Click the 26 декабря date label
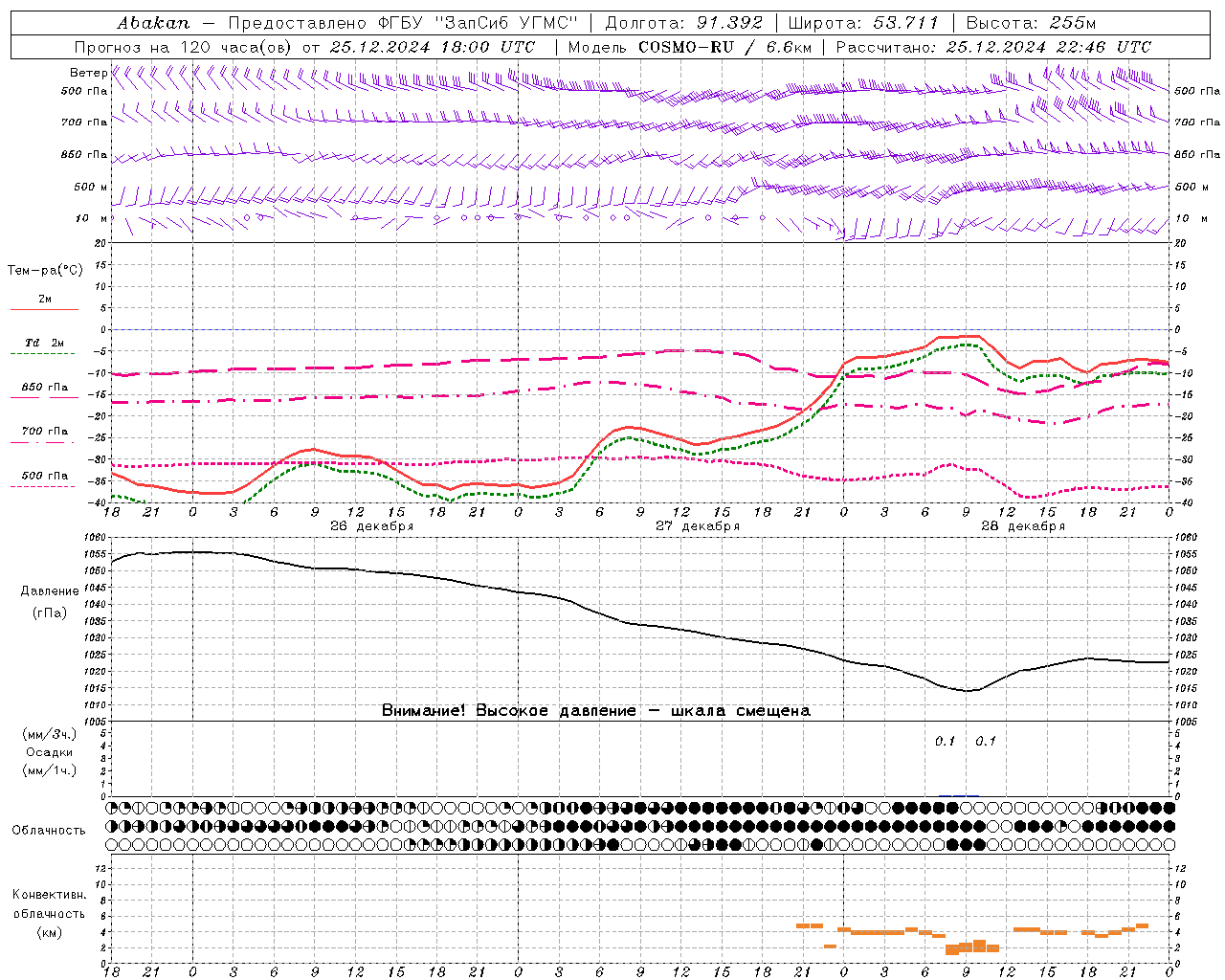This screenshot has width=1225, height=980. click(371, 526)
